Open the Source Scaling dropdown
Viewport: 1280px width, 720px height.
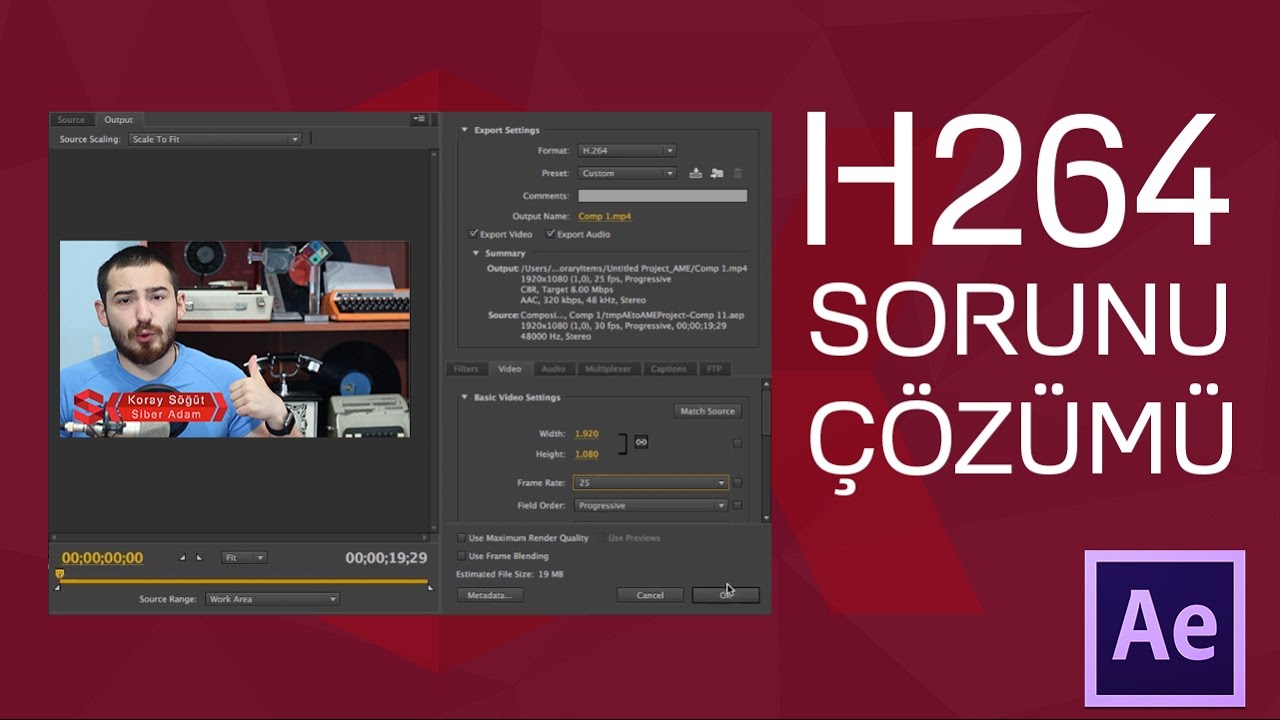coord(214,139)
